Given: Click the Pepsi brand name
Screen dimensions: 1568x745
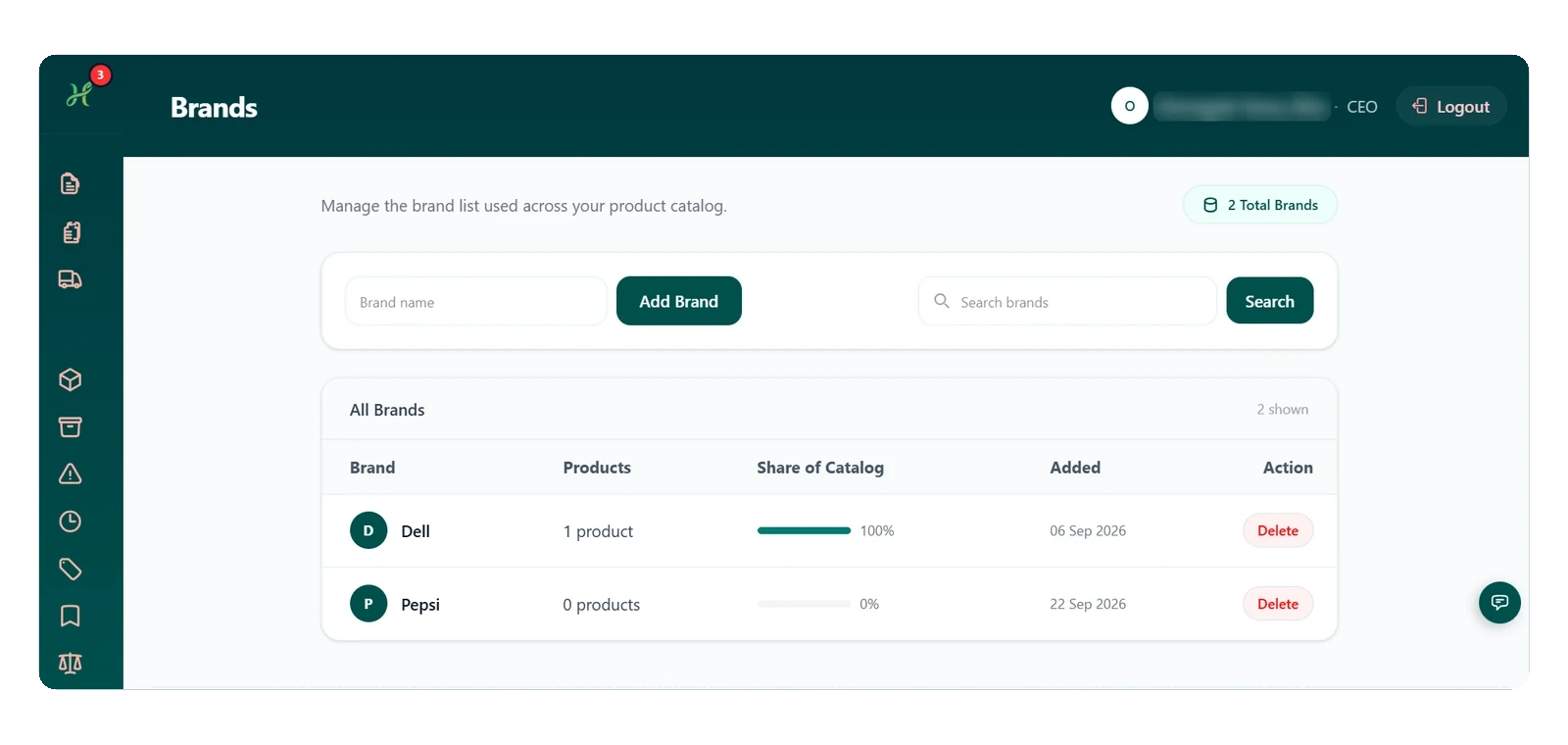Looking at the screenshot, I should (420, 605).
